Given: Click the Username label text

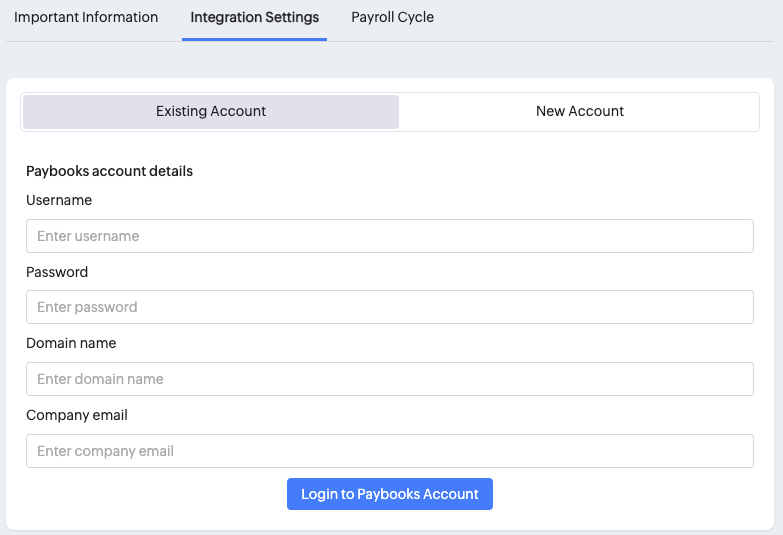Looking at the screenshot, I should (59, 200).
